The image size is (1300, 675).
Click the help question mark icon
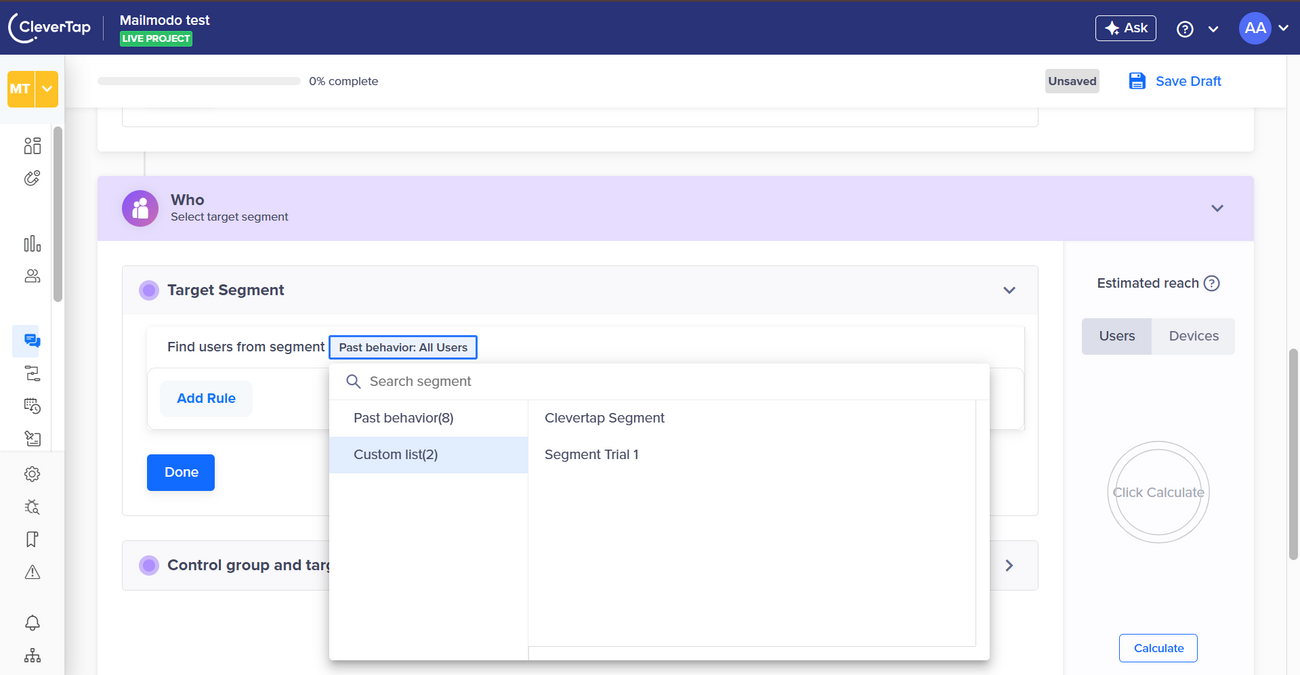pos(1185,29)
